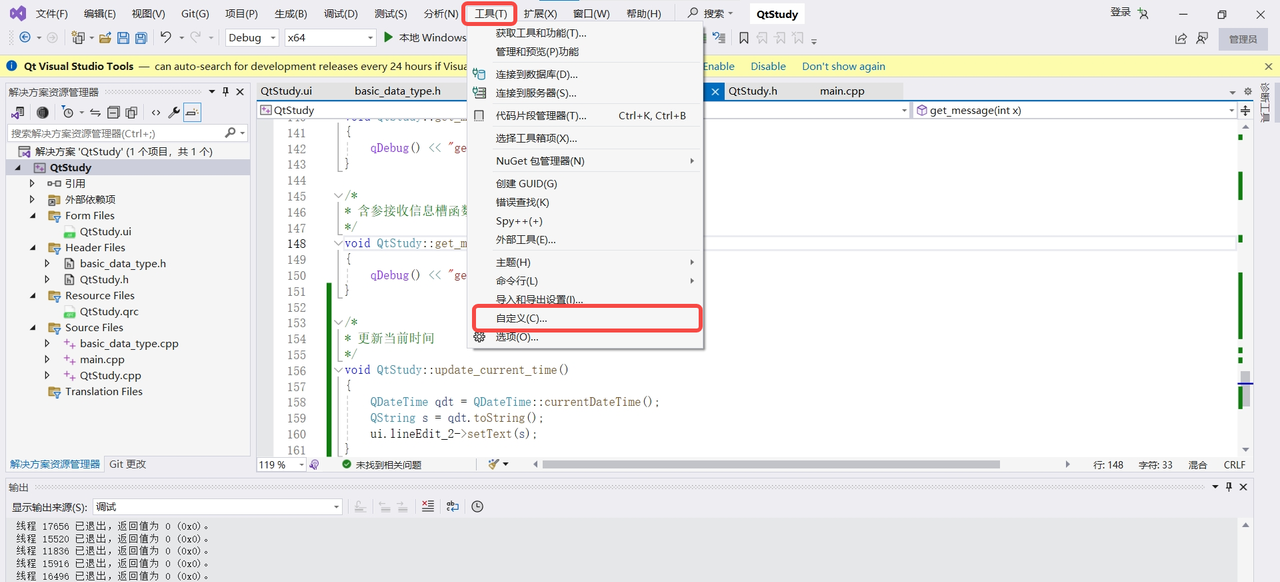Screen dimensions: 1280x582
Task: Click the editor horizontal scrollbar
Action: pyautogui.click(x=800, y=465)
